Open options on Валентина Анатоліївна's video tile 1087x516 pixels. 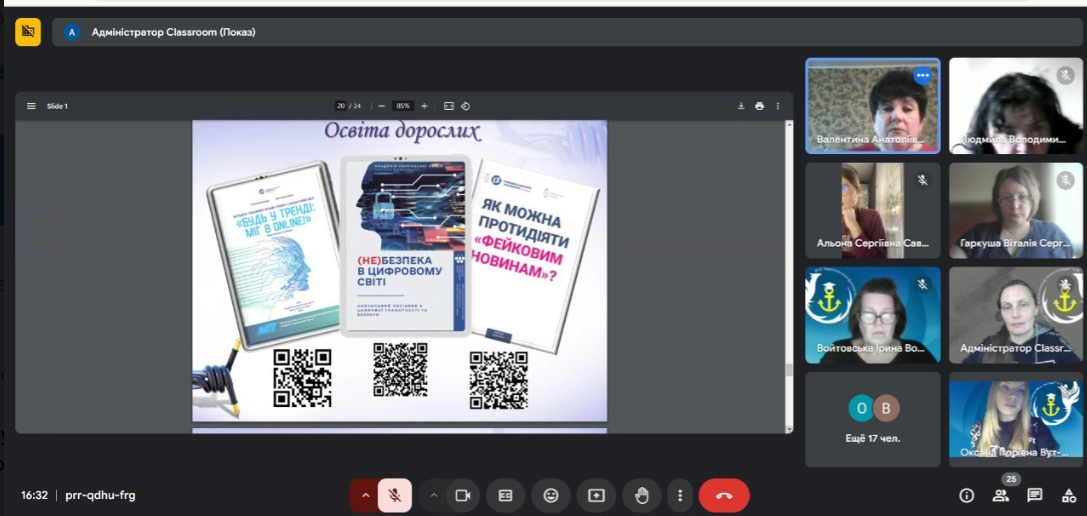pos(922,75)
